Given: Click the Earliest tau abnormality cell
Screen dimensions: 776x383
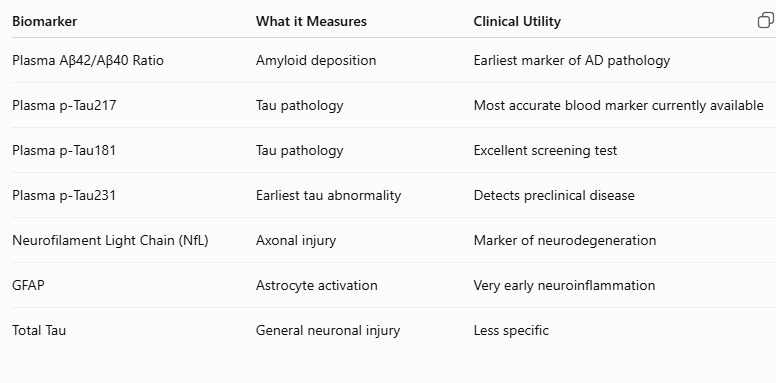Looking at the screenshot, I should (328, 195).
